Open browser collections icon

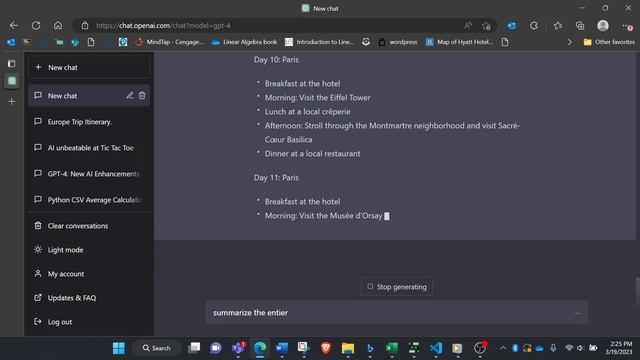point(580,25)
